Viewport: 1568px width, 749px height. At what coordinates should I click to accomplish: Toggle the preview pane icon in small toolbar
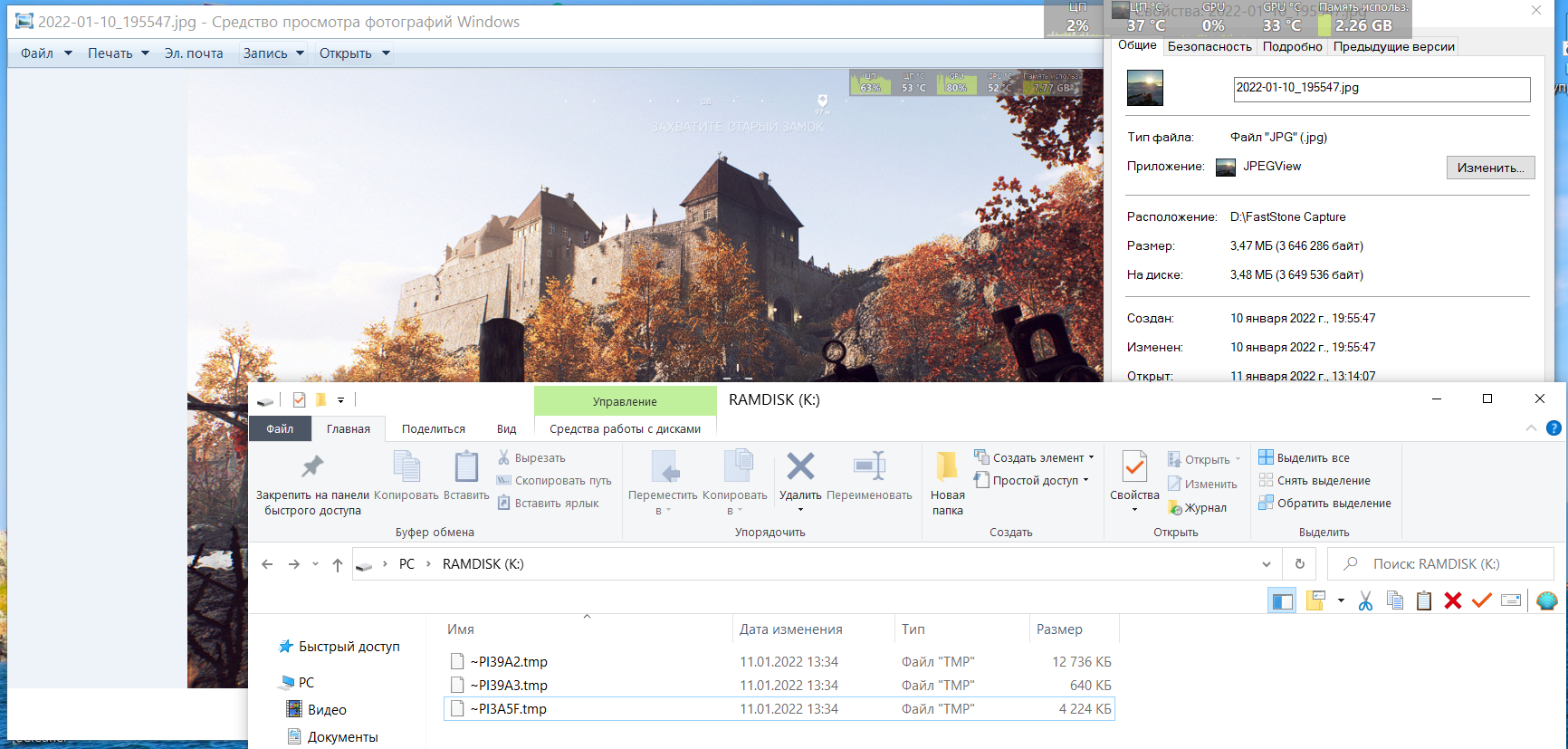(1282, 600)
